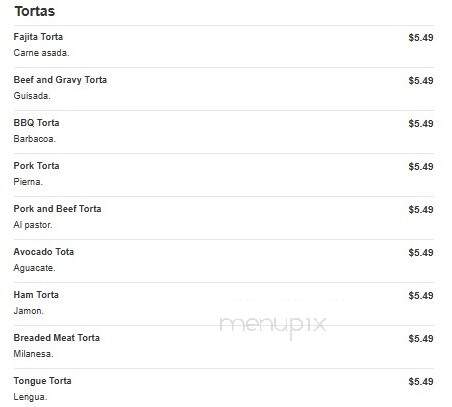Click the Tongue Torta price $5.49
This screenshot has height=407, width=452.
421,381
